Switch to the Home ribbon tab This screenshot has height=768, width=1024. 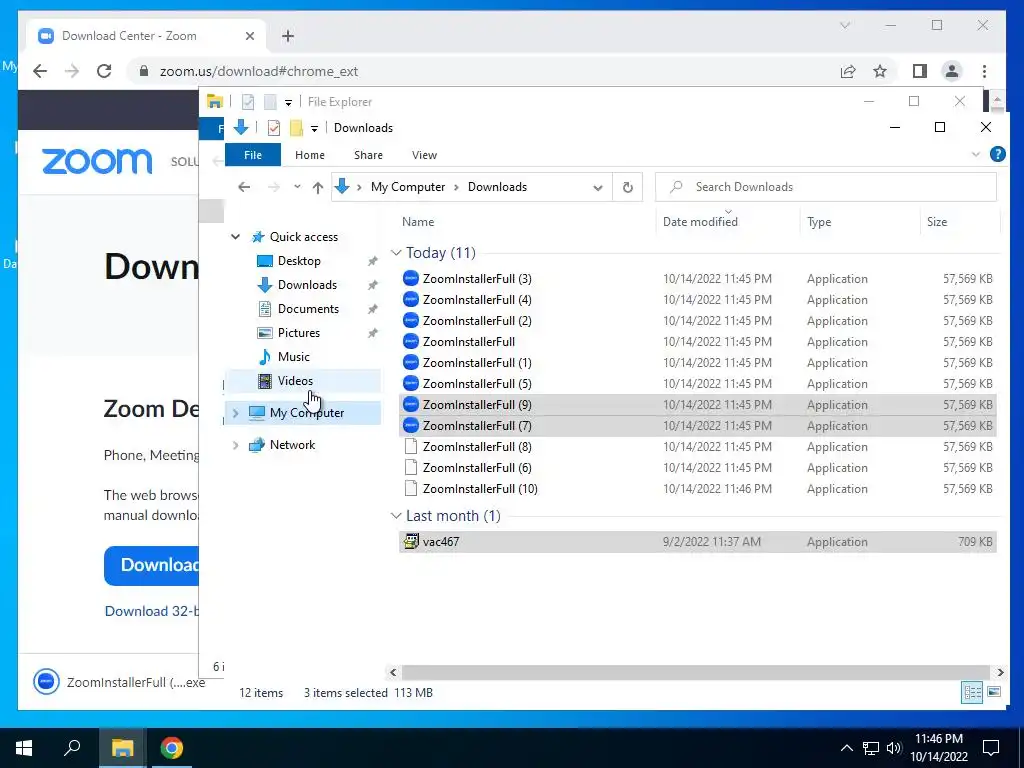[310, 155]
